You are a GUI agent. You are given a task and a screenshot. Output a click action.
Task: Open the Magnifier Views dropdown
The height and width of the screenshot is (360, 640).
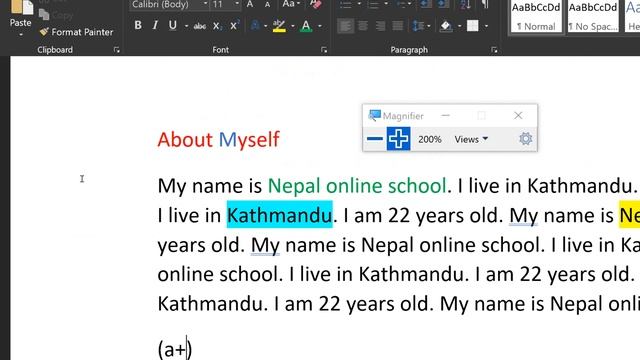click(x=471, y=139)
